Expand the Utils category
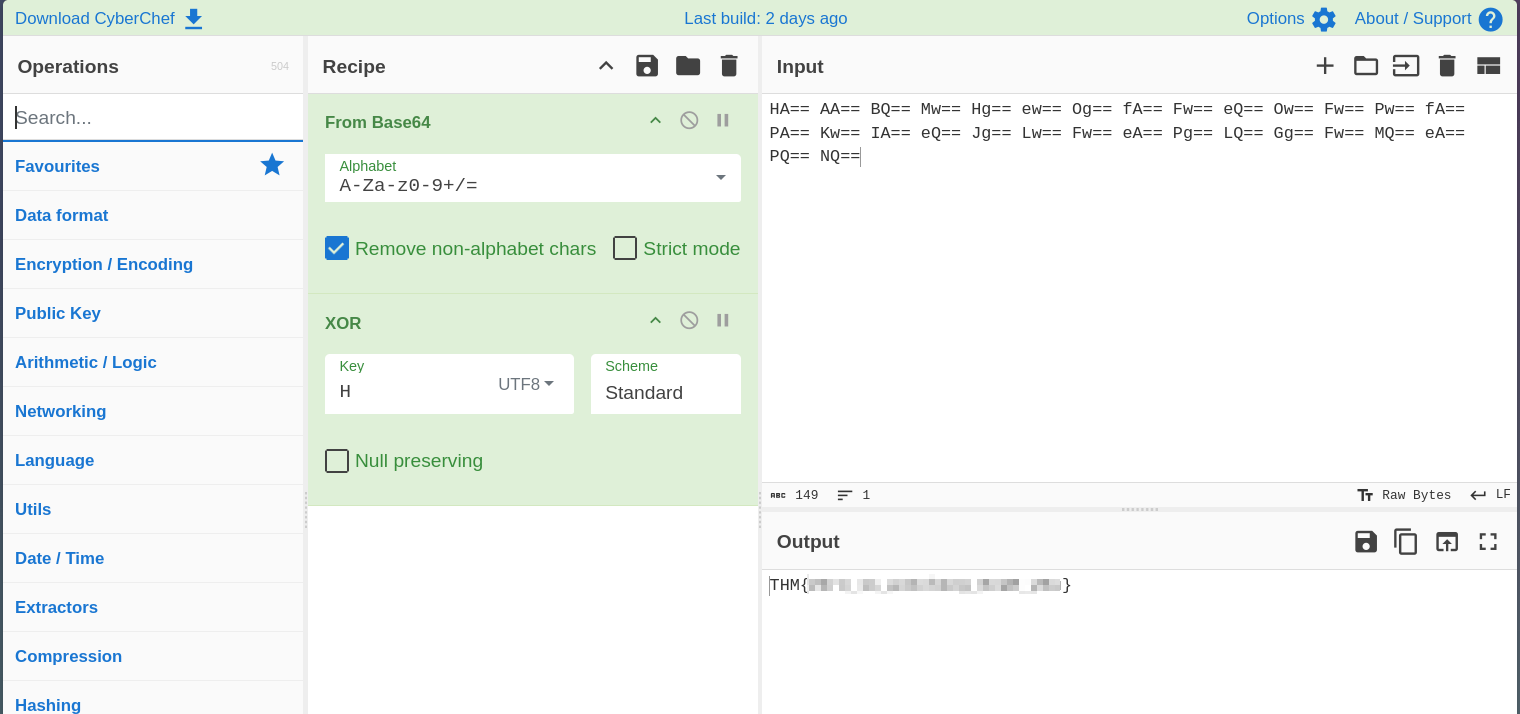The image size is (1520, 714). (x=153, y=509)
